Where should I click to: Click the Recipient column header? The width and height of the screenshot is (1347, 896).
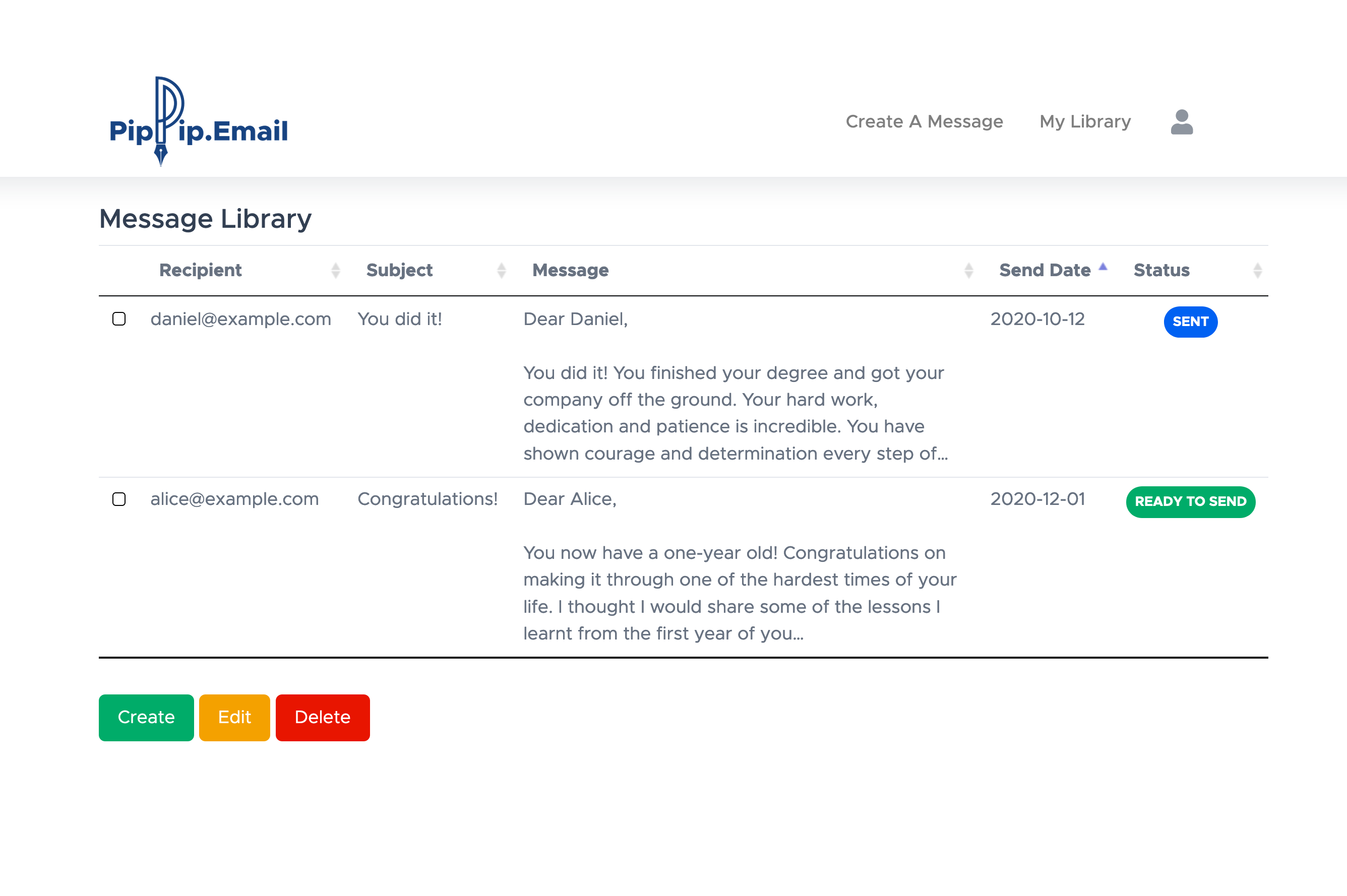201,270
